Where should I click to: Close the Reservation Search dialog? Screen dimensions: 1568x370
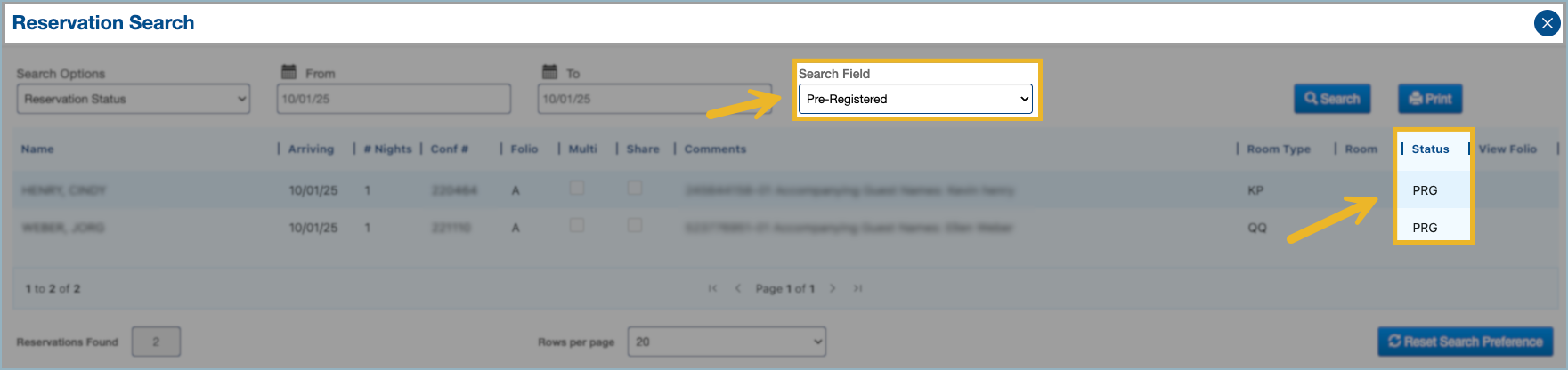(x=1547, y=23)
